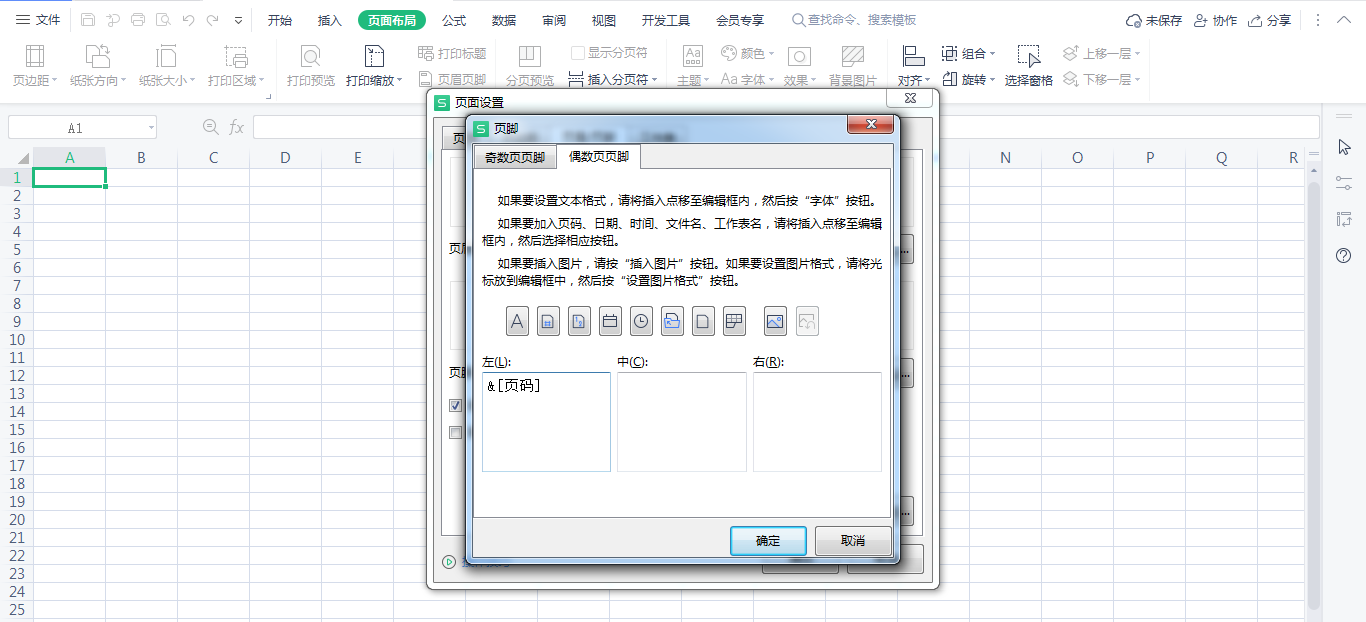Open the 视图 ribbon tab
The image size is (1366, 622).
click(604, 20)
